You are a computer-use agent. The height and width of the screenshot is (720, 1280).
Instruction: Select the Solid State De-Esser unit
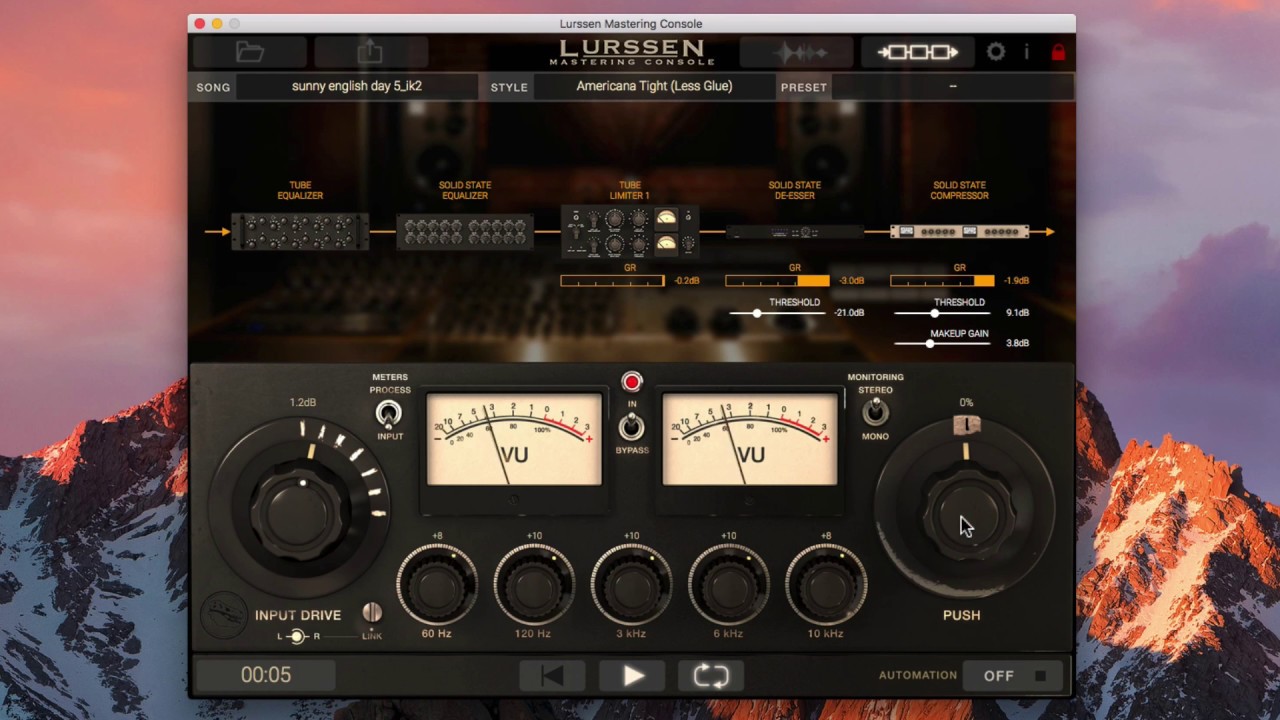(x=795, y=232)
